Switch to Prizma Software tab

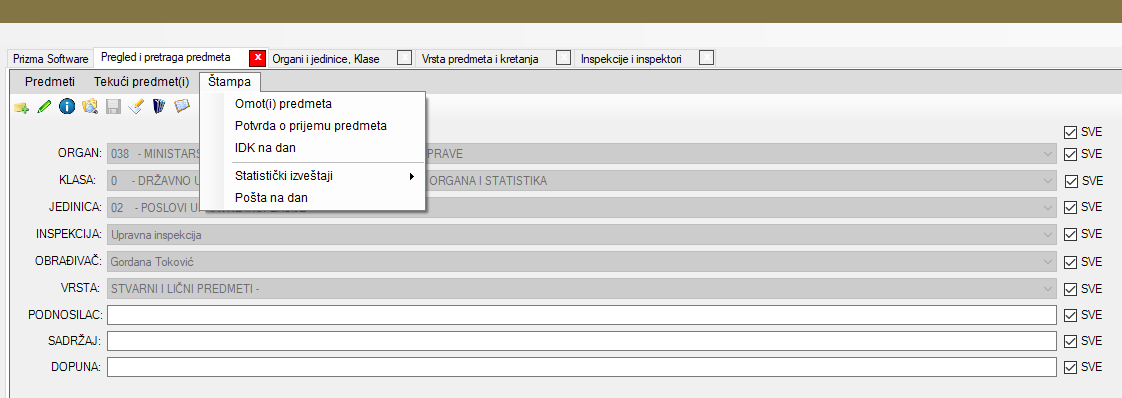51,59
